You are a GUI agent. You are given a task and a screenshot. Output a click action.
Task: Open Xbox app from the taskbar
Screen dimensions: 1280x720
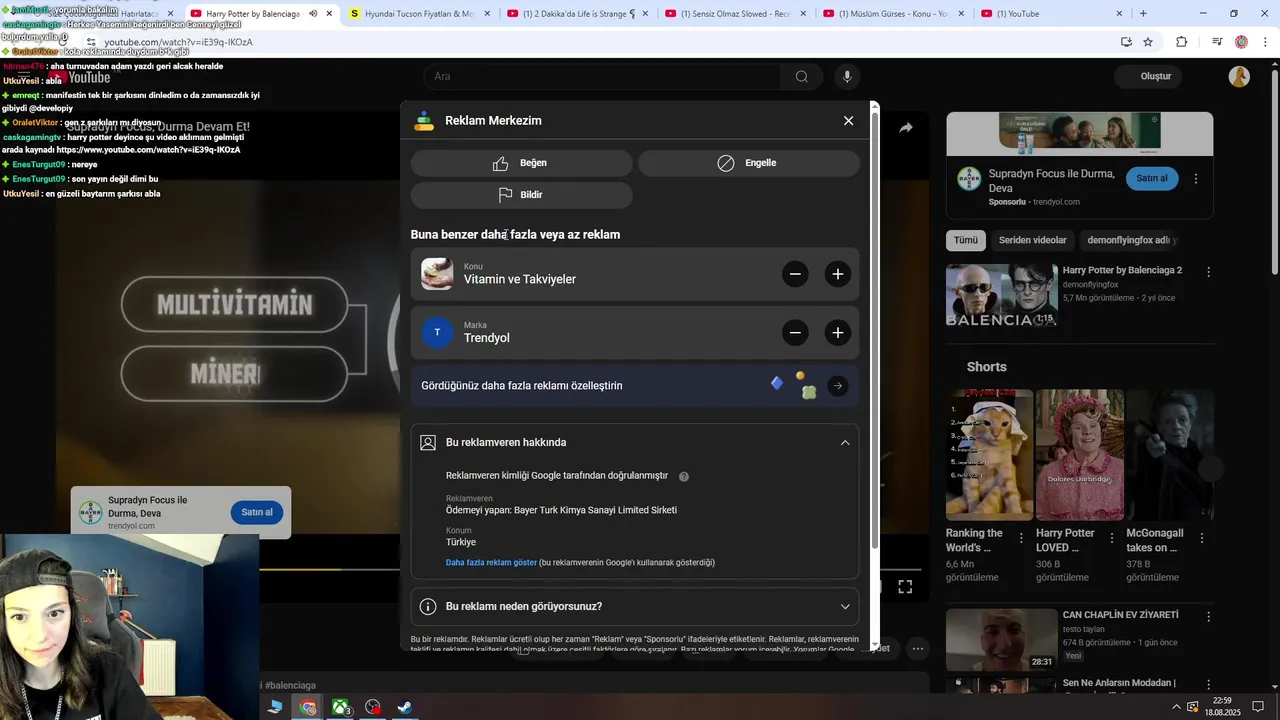tap(341, 707)
